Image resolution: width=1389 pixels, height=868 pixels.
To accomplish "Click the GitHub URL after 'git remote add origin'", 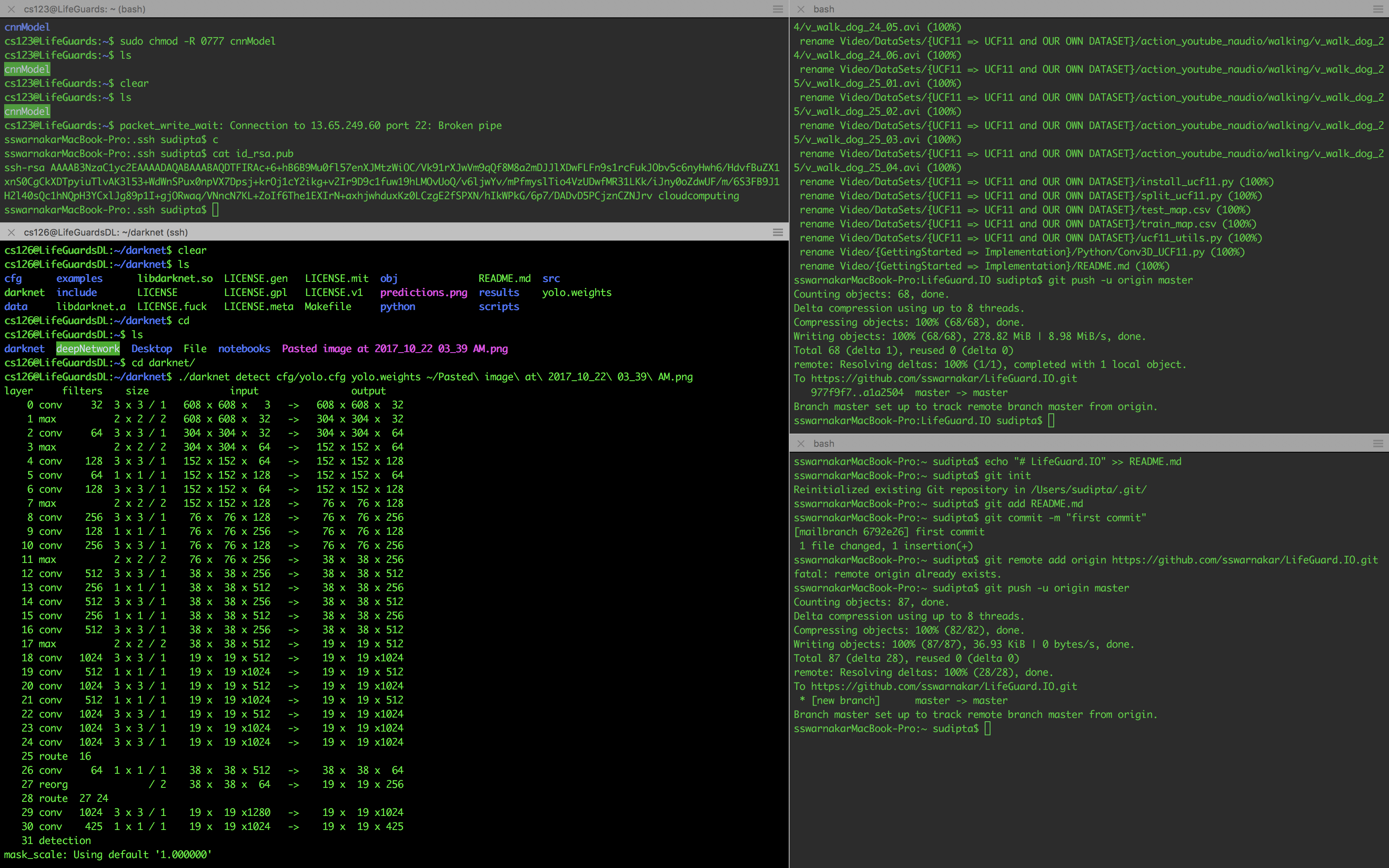I will [1244, 560].
